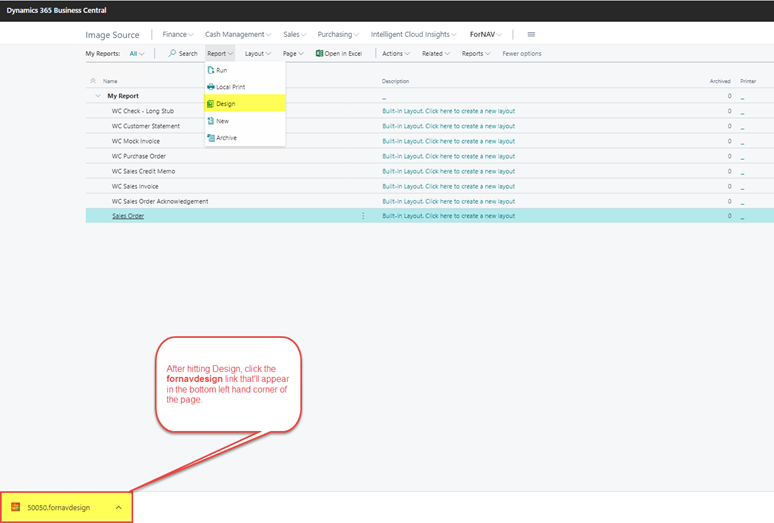This screenshot has width=774, height=523.
Task: Click layout link for WC Sales Credit Memo
Action: [x=448, y=171]
